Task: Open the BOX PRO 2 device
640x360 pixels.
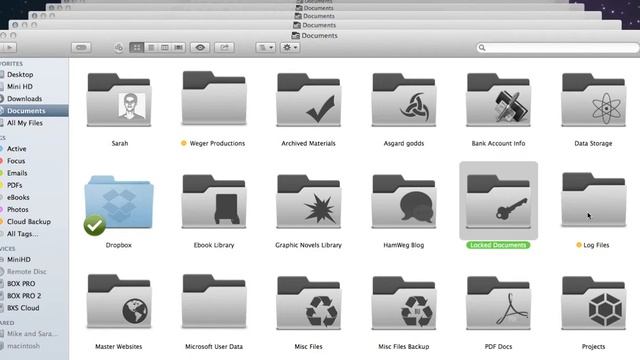Action: pyautogui.click(x=24, y=296)
